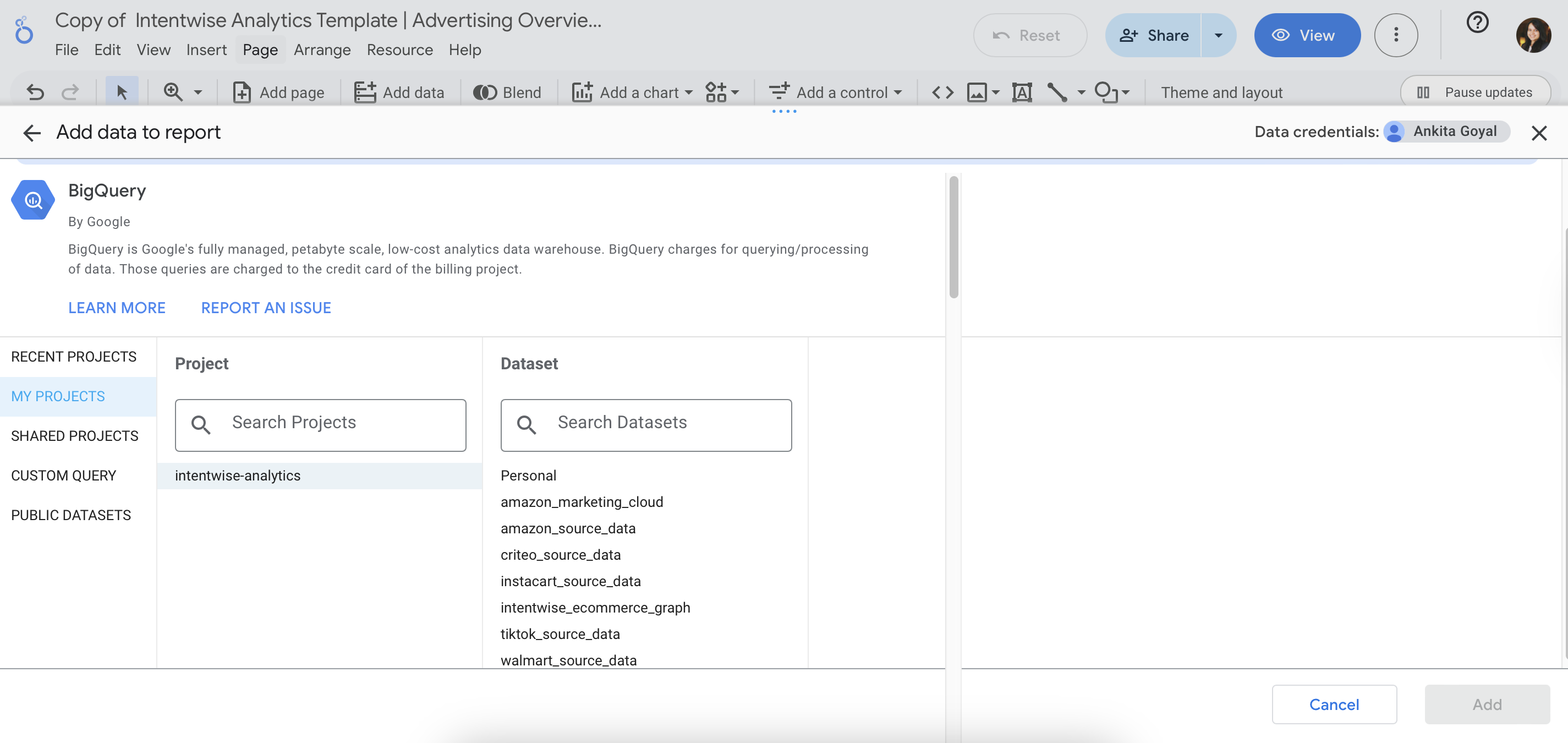Viewport: 1568px width, 743px height.
Task: Open the three-dot more options menu
Action: [1395, 35]
